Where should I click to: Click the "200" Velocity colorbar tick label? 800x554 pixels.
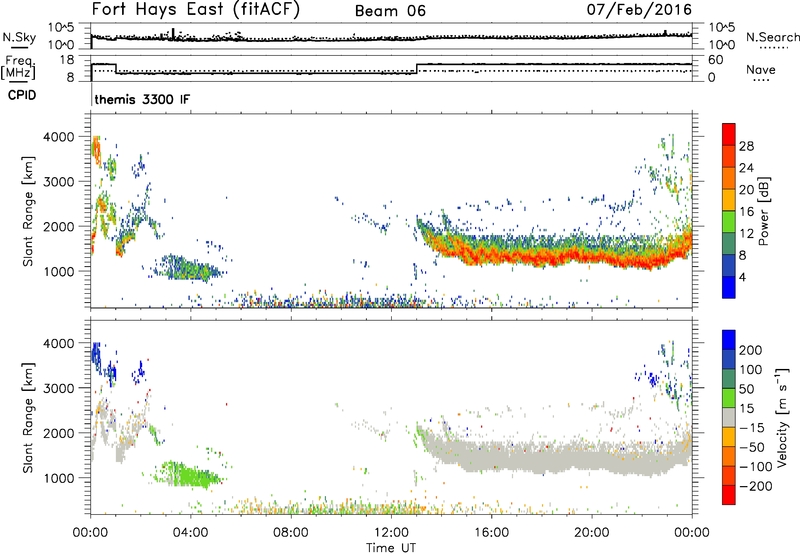coord(751,350)
